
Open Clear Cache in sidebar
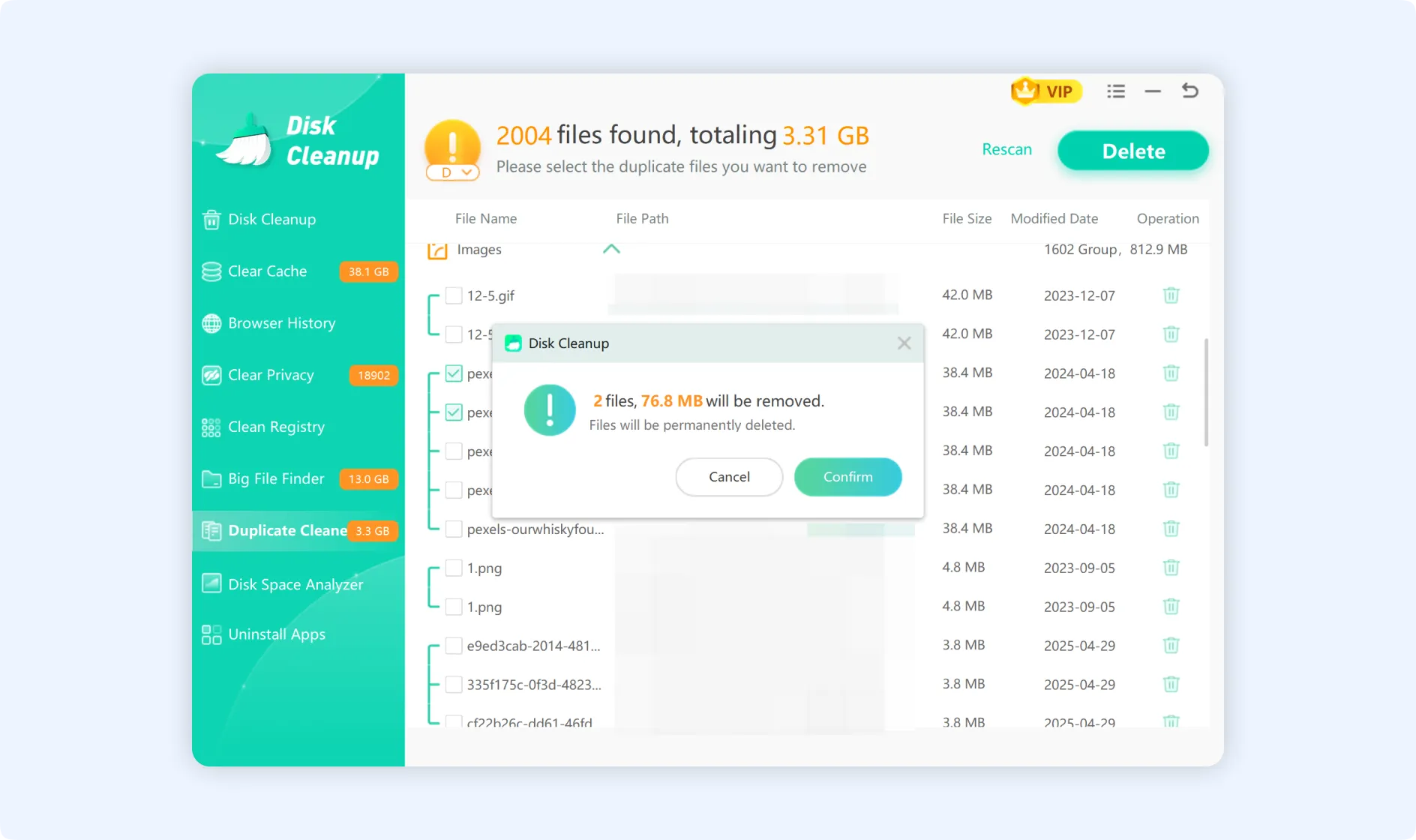[x=267, y=271]
